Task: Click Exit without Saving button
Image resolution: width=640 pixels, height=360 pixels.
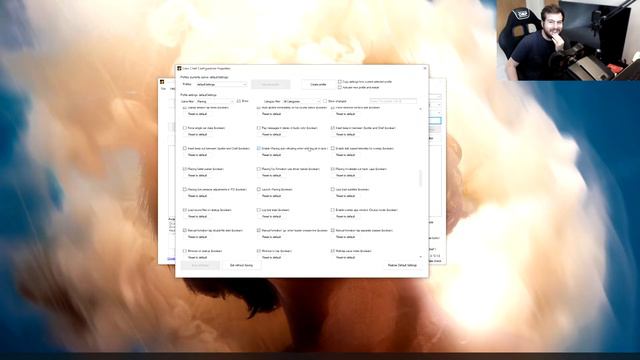Action: point(242,265)
